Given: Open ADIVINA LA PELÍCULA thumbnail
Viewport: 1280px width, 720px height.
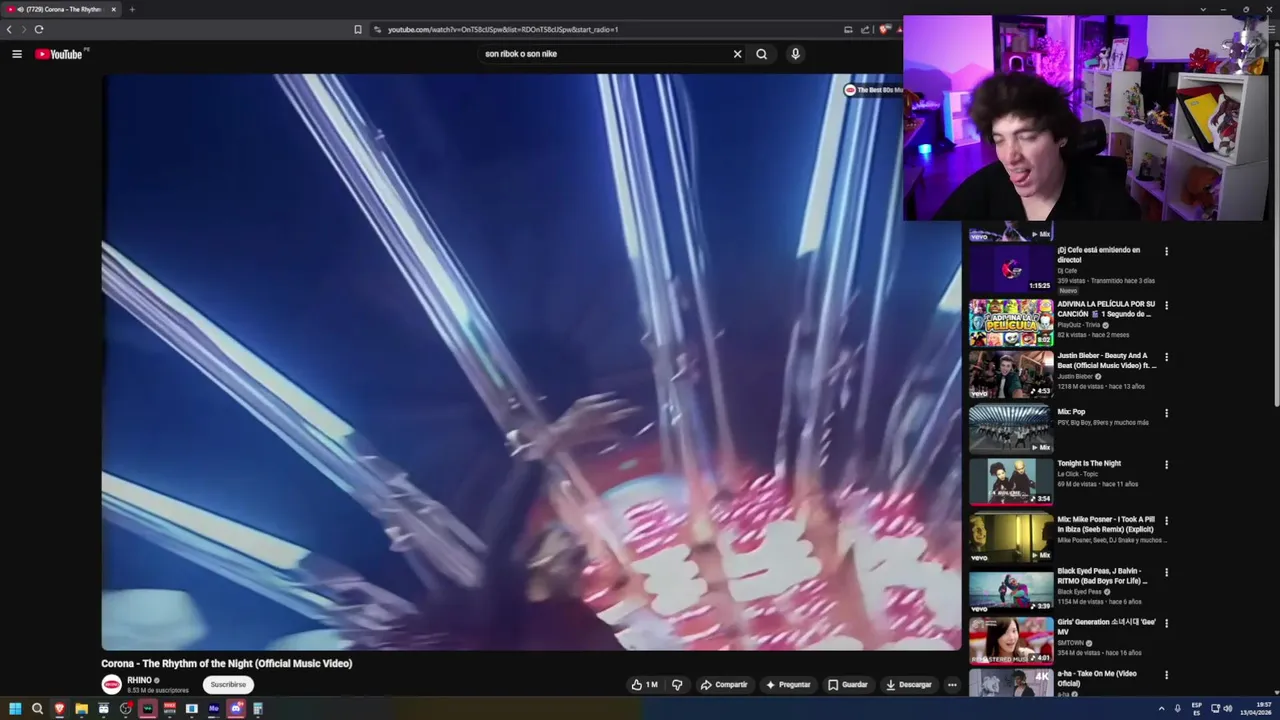Looking at the screenshot, I should click(1011, 322).
